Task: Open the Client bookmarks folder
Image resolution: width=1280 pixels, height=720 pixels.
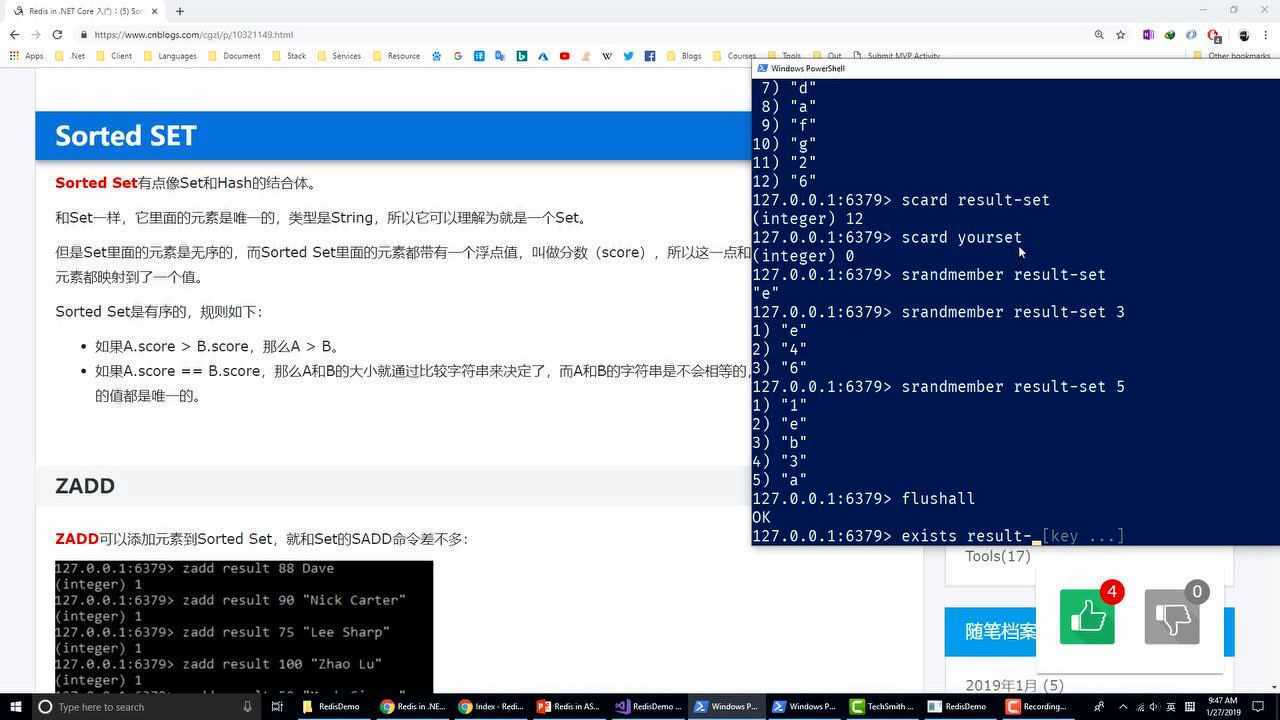Action: click(x=114, y=56)
